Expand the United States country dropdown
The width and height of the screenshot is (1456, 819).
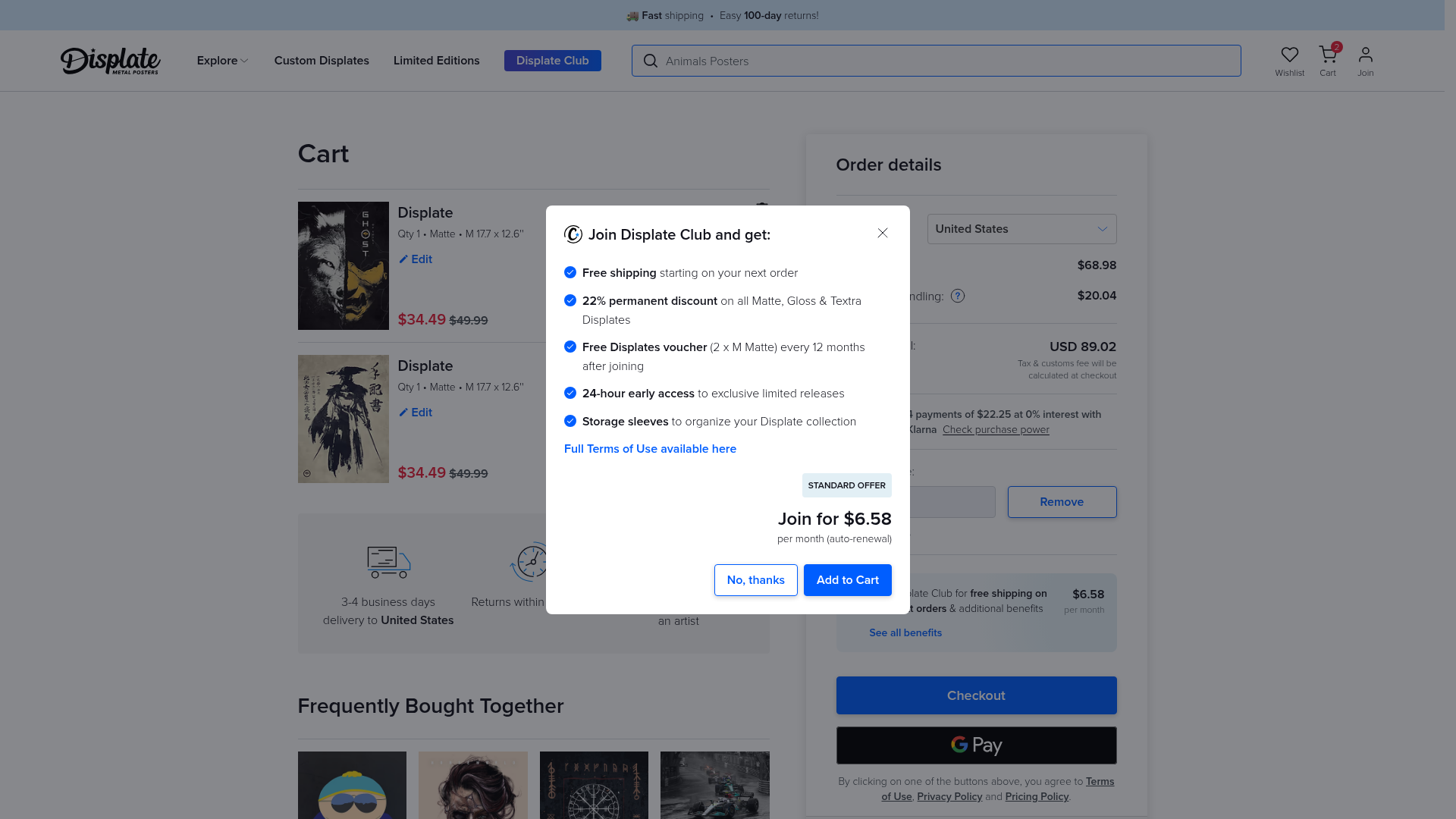[x=1021, y=229]
